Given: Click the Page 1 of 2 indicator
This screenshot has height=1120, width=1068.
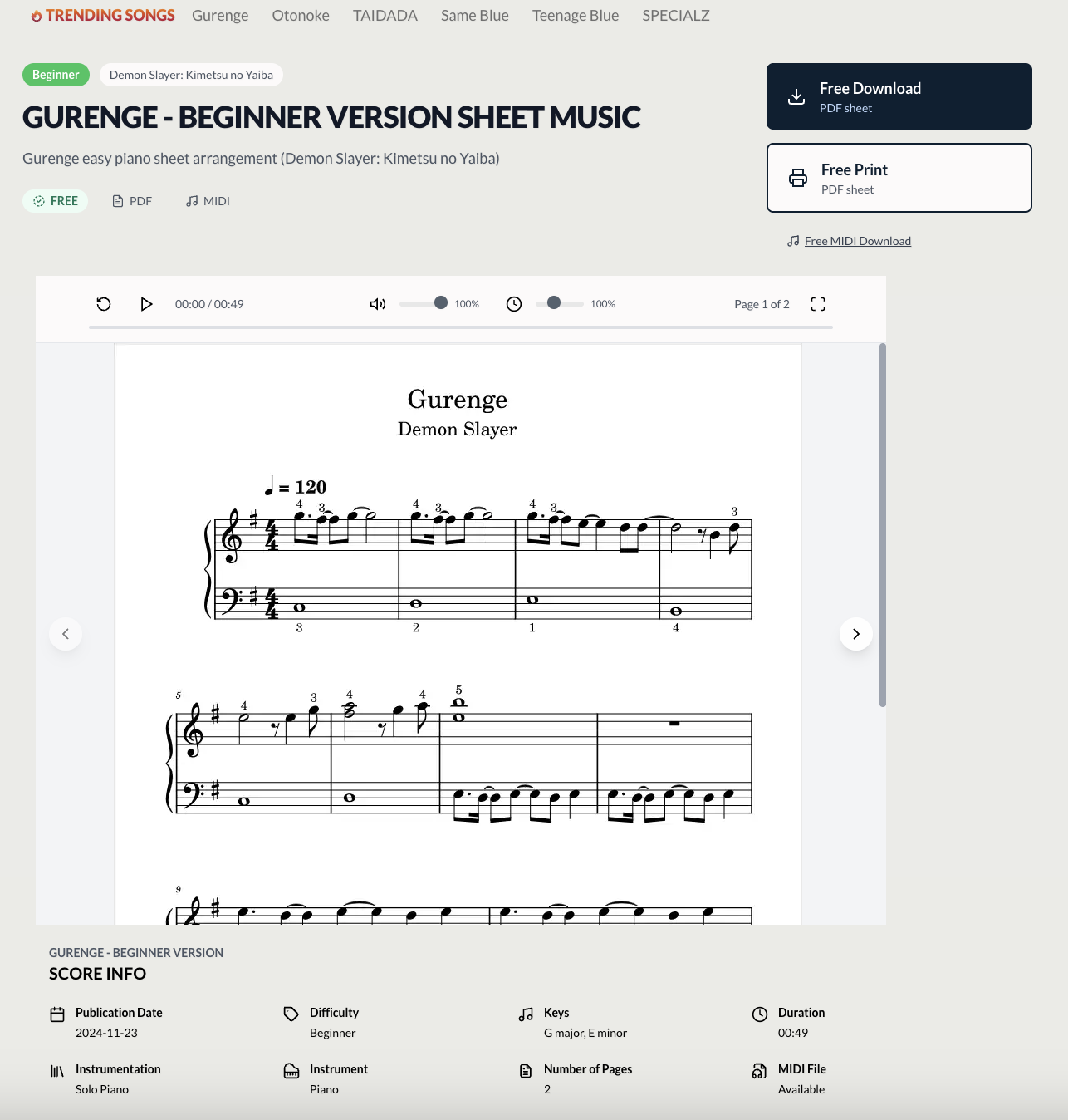Looking at the screenshot, I should (x=762, y=304).
